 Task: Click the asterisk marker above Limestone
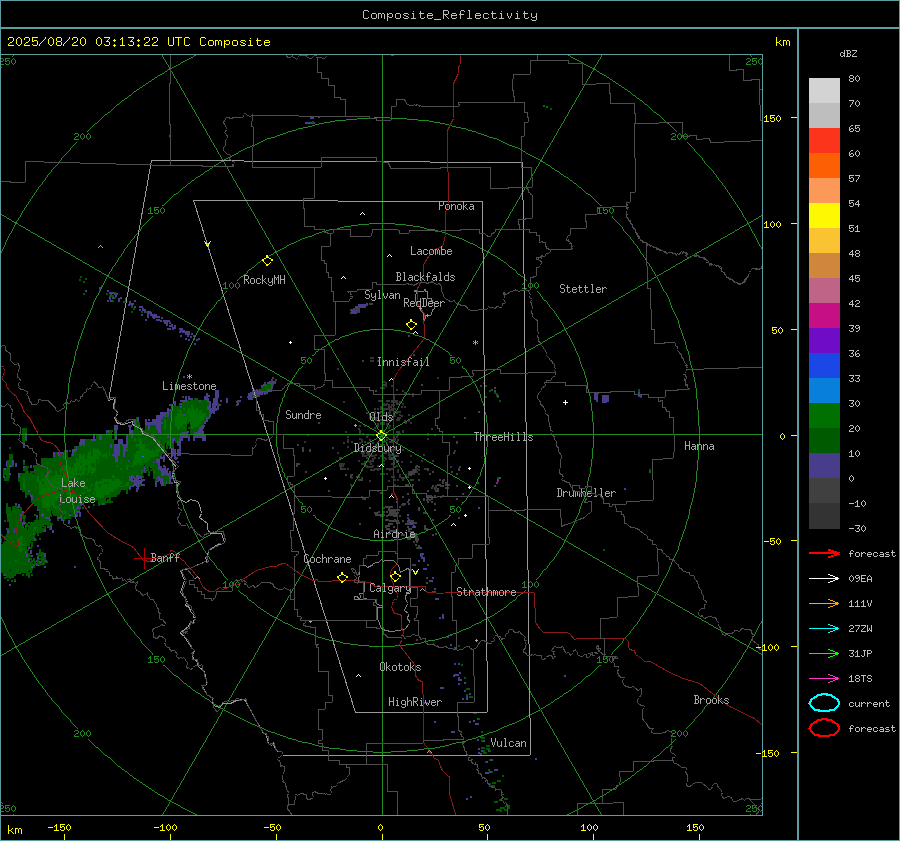(x=189, y=377)
